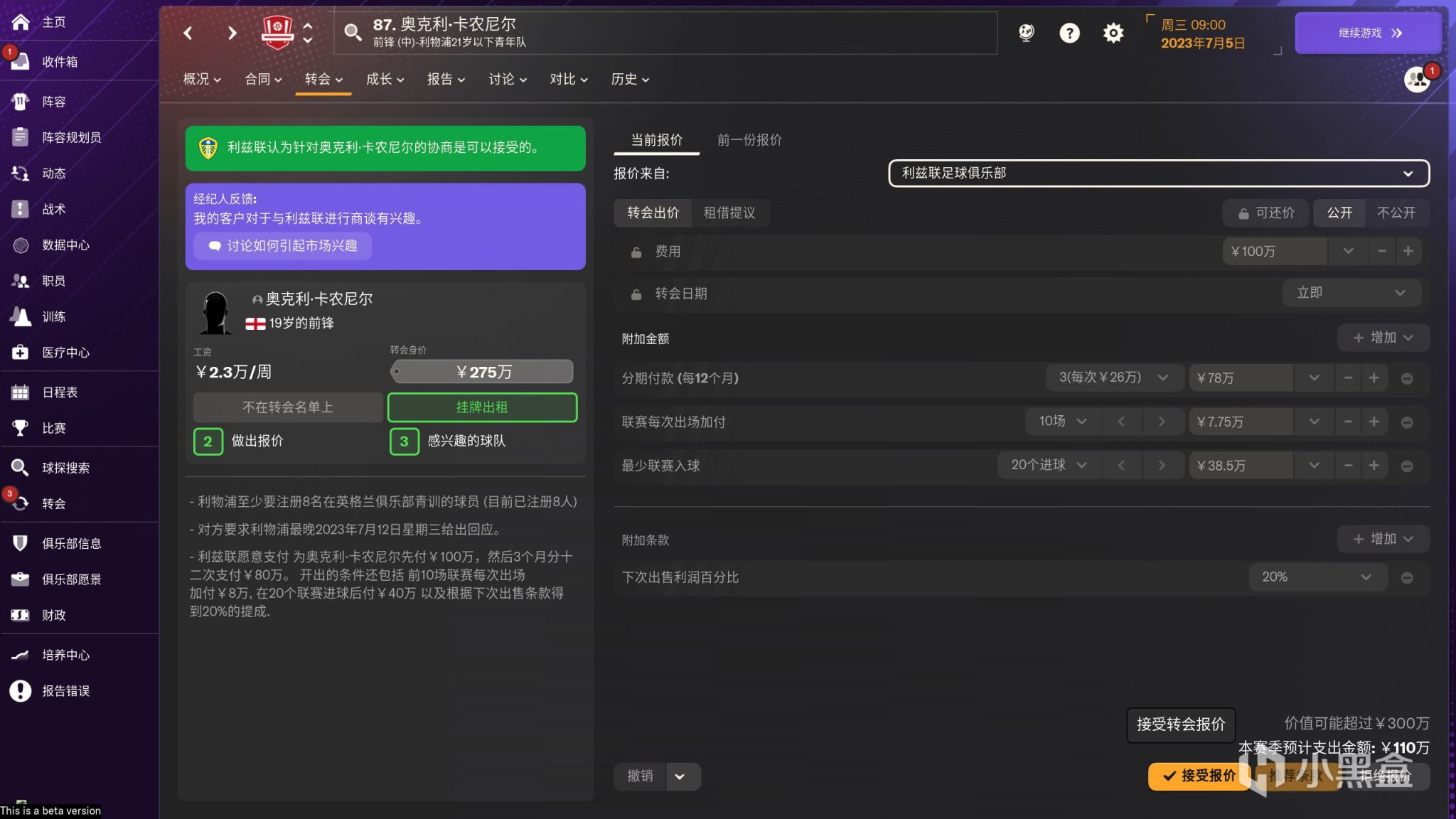The image size is (1456, 819).
Task: Open 阵容 squad shirt icon
Action: 21,102
